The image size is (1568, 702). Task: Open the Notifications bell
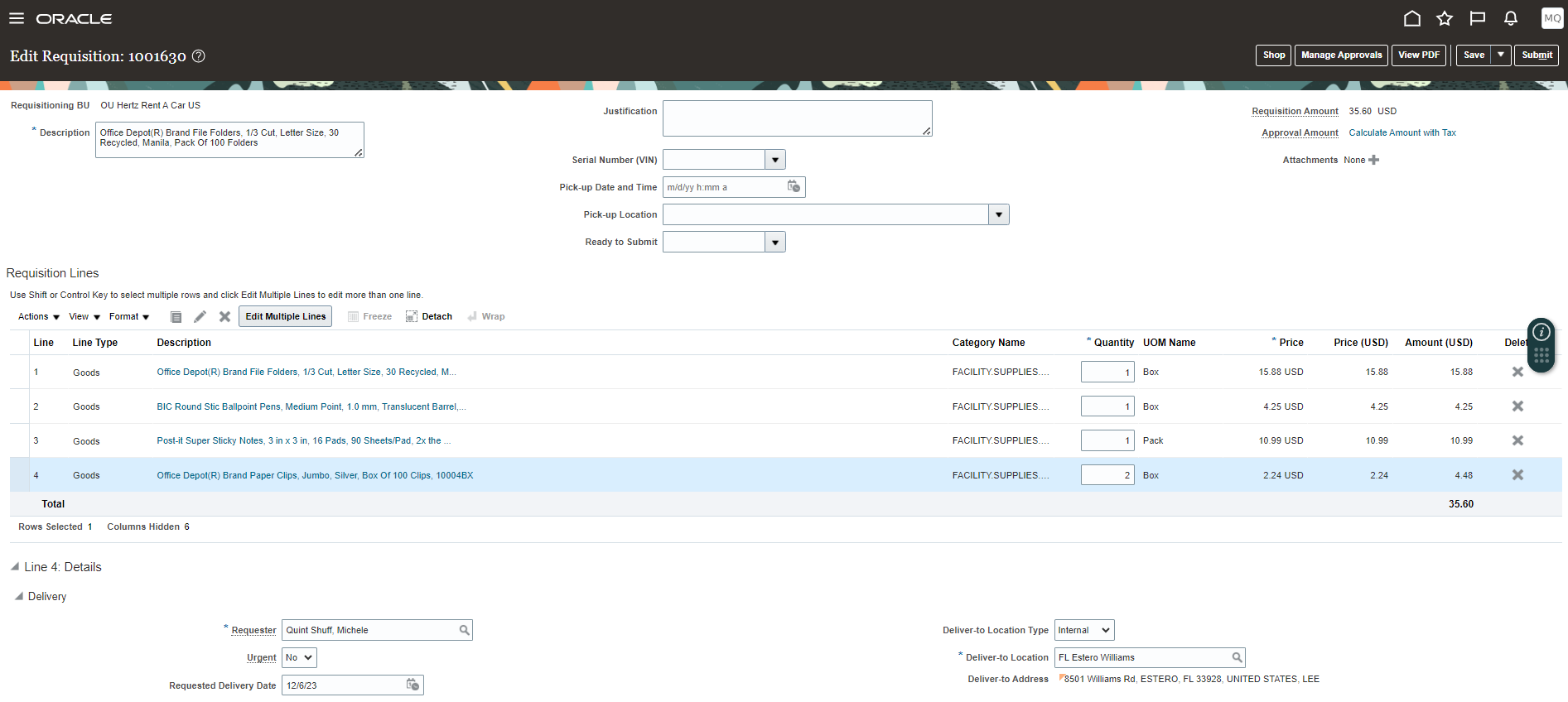click(1510, 18)
